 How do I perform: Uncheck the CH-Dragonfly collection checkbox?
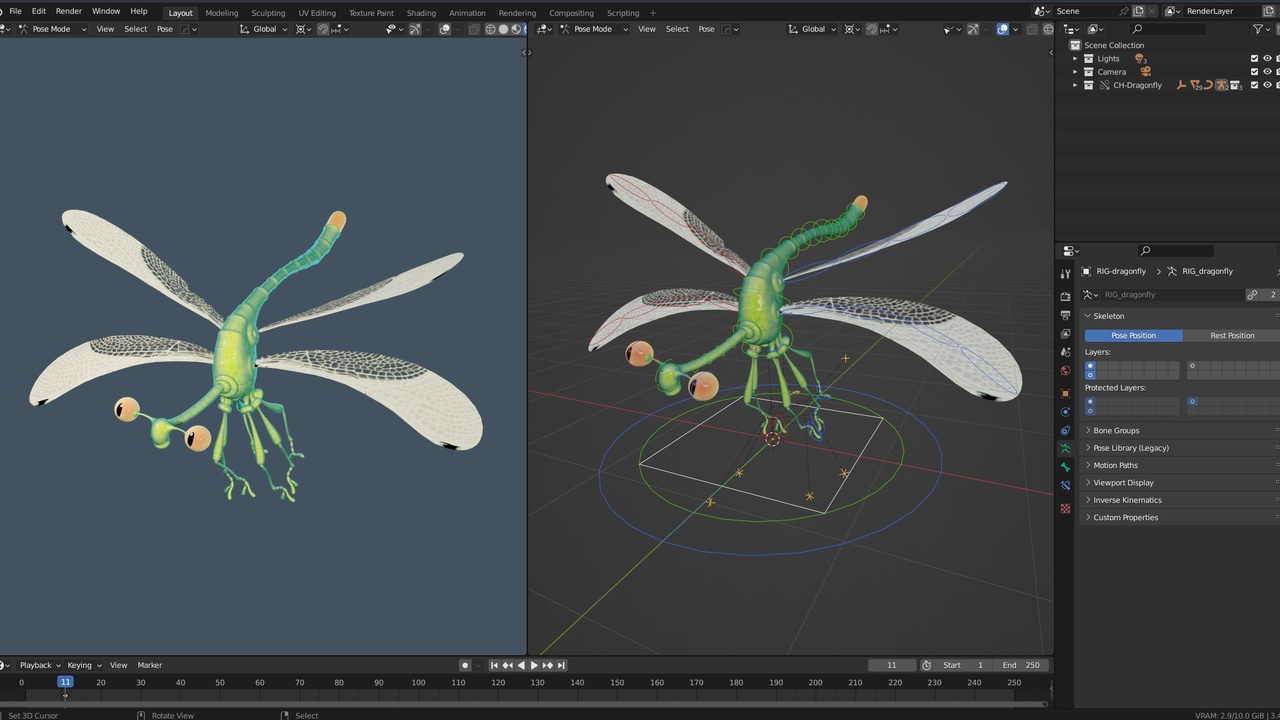click(1255, 85)
